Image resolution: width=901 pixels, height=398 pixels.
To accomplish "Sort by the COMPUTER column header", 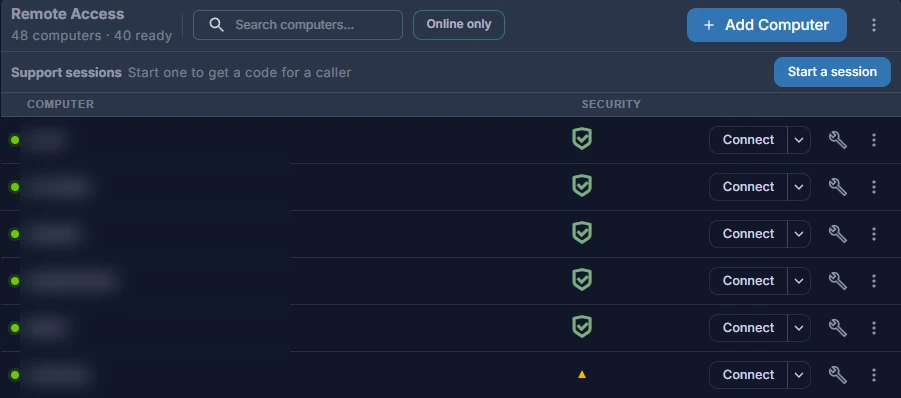I will (60, 104).
